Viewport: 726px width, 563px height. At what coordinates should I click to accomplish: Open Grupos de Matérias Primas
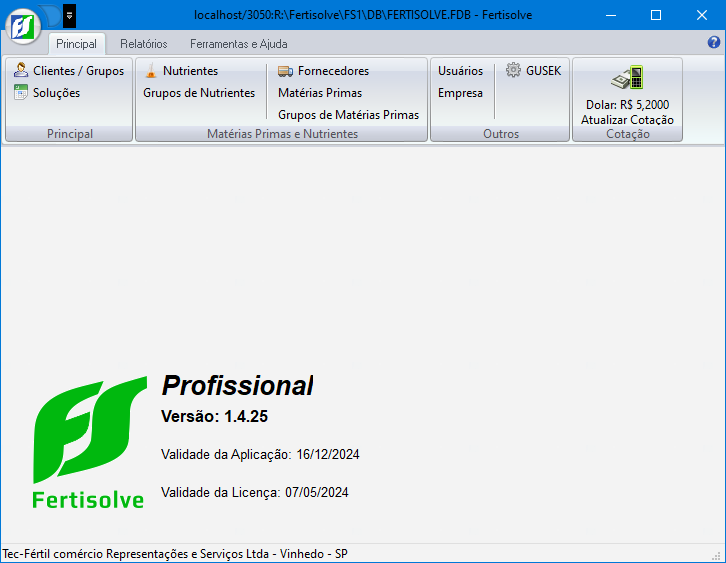pyautogui.click(x=348, y=114)
